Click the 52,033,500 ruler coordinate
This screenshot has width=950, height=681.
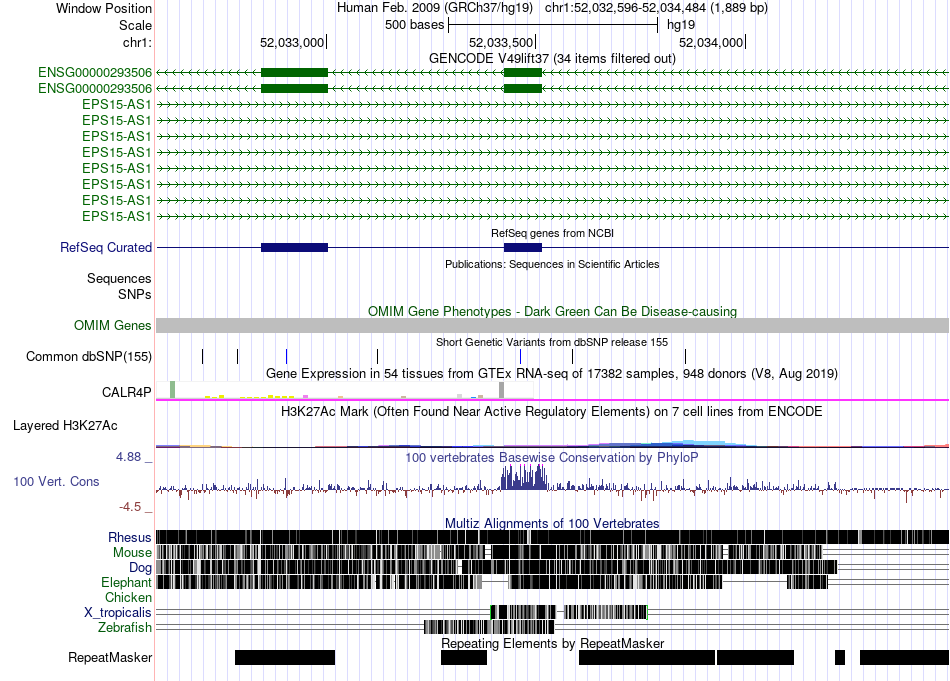[x=501, y=42]
